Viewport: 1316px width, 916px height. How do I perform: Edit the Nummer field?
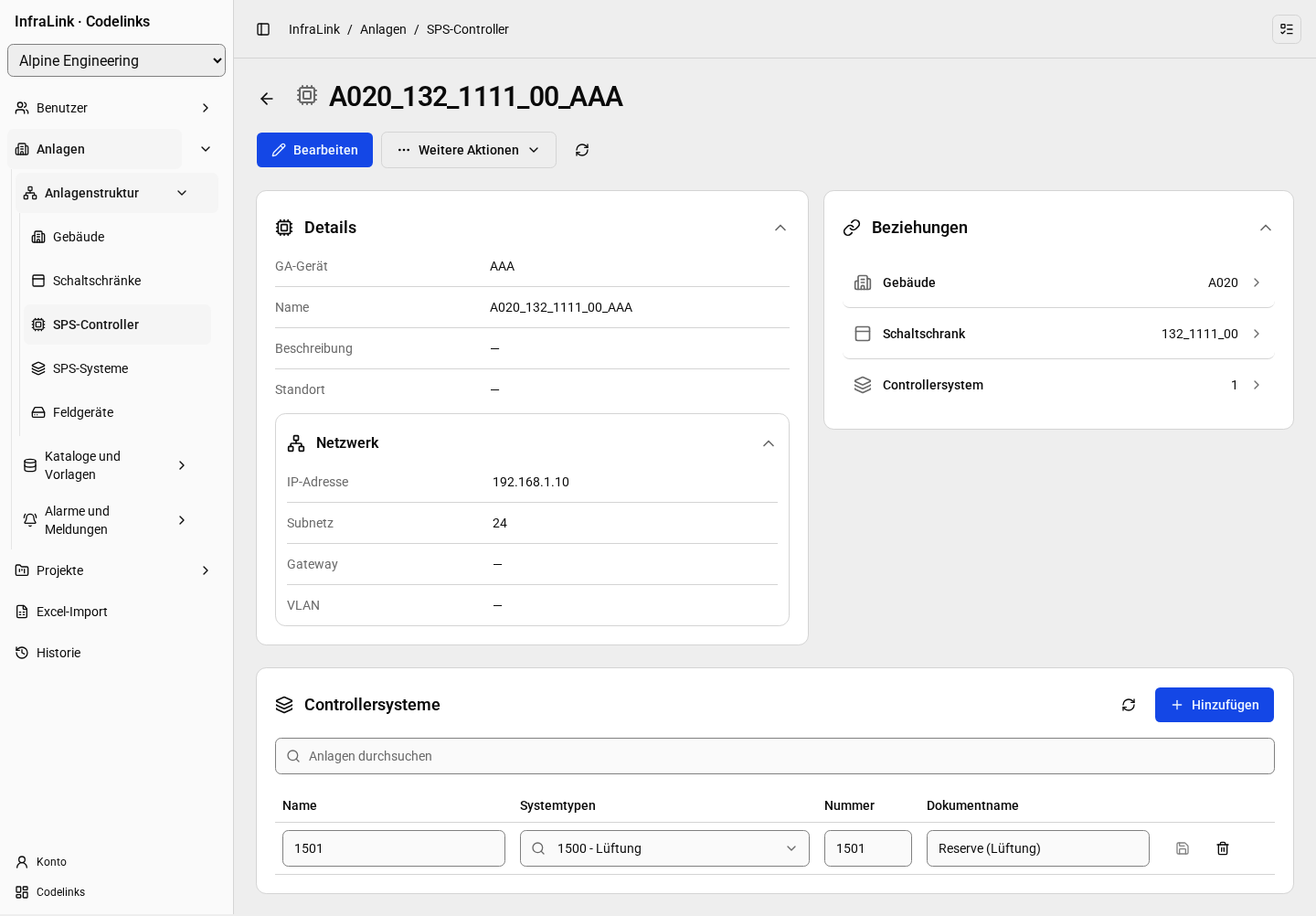click(x=868, y=848)
